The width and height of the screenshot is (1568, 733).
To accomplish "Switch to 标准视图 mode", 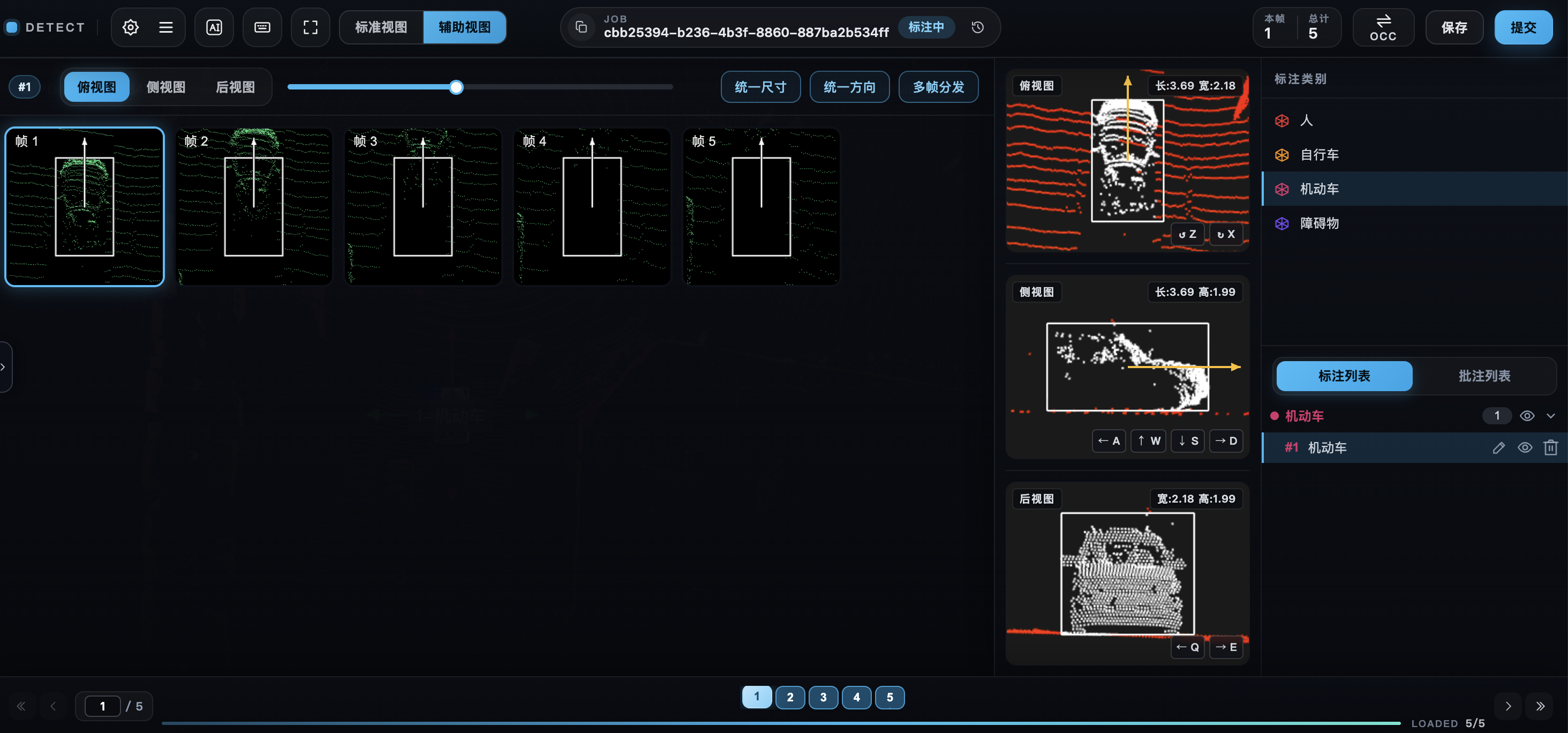I will coord(381,27).
